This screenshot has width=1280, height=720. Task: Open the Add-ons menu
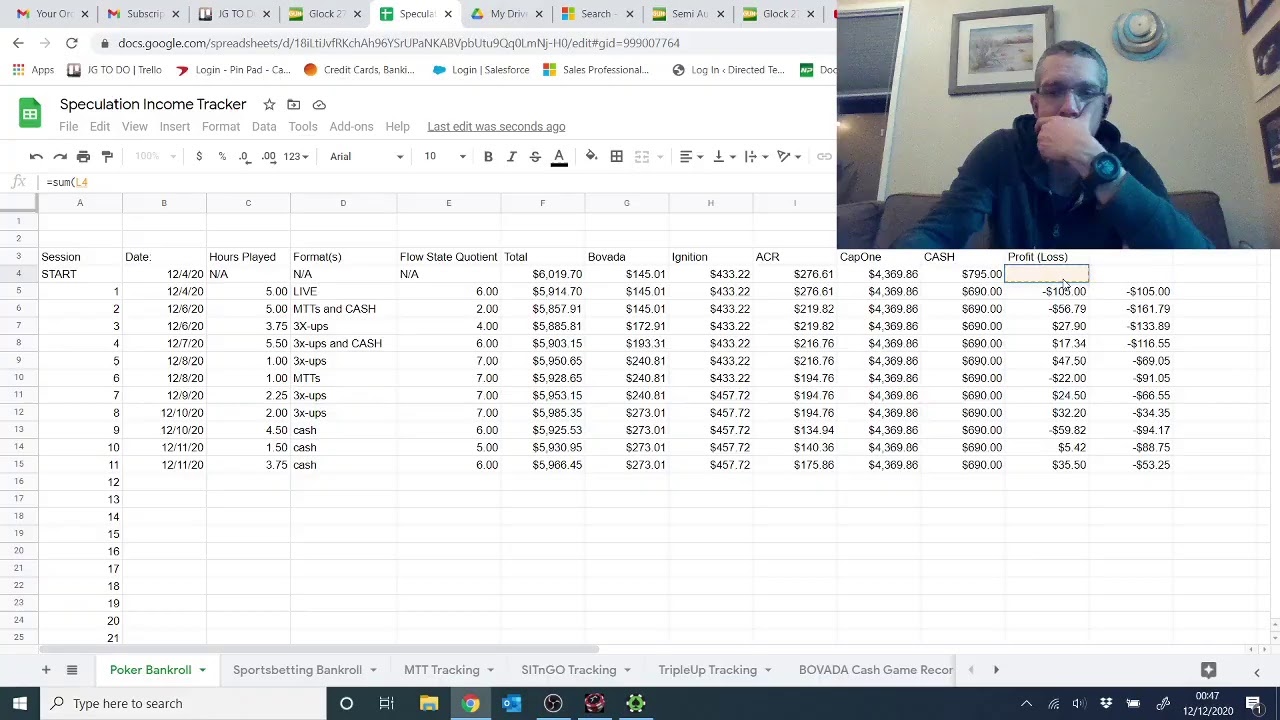point(351,127)
